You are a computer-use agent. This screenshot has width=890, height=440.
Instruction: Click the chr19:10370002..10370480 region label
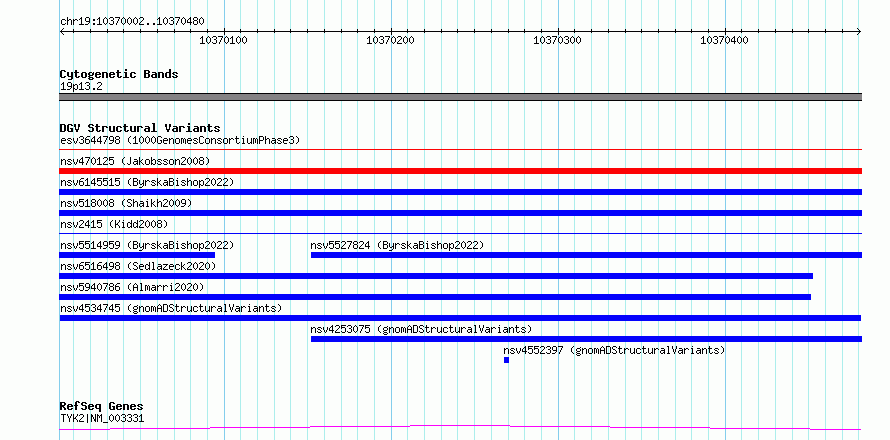click(x=132, y=22)
